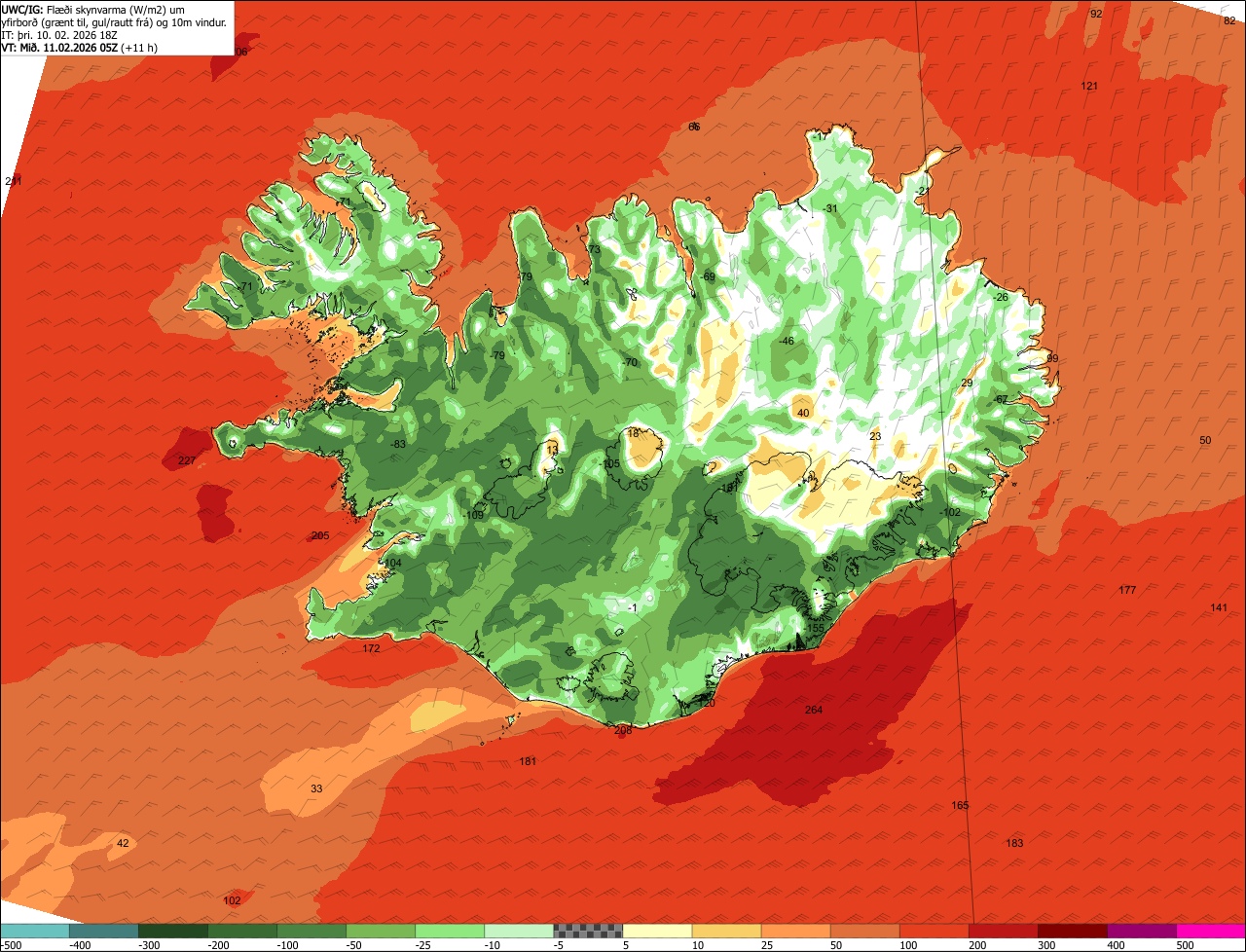Select the dark green -300 to -200 legend swatch
Viewport: 1246px width, 952px height.
click(173, 931)
